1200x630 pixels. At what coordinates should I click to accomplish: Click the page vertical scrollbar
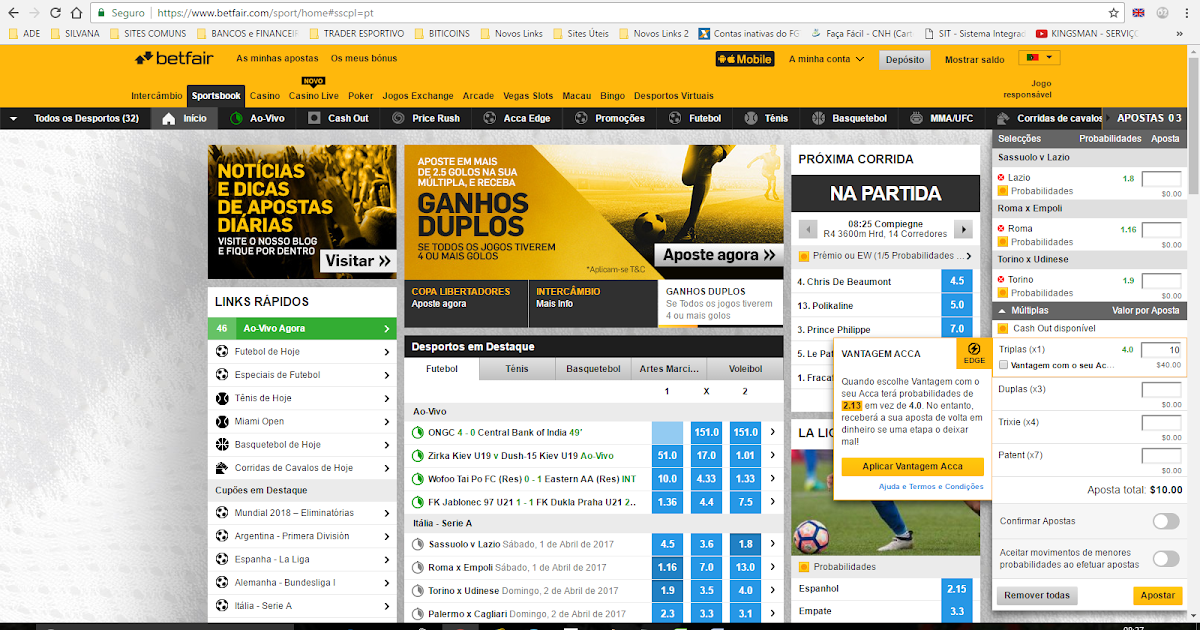(1193, 330)
